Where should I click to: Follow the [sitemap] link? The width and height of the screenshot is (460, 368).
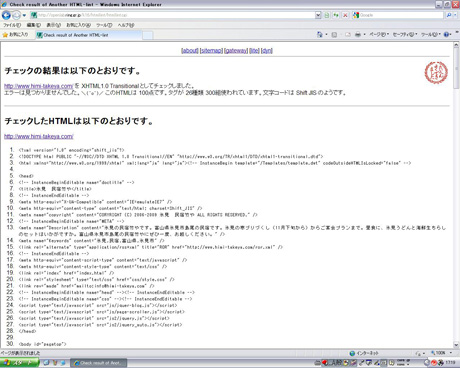[211, 51]
